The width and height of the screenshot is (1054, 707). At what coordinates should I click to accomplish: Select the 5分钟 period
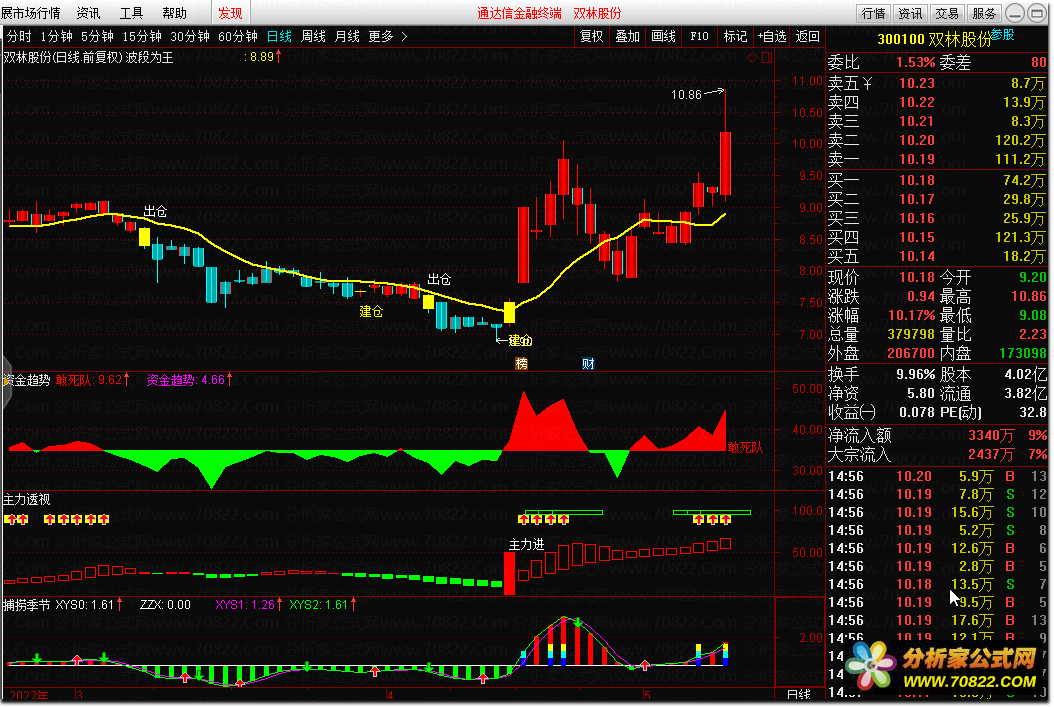(97, 36)
